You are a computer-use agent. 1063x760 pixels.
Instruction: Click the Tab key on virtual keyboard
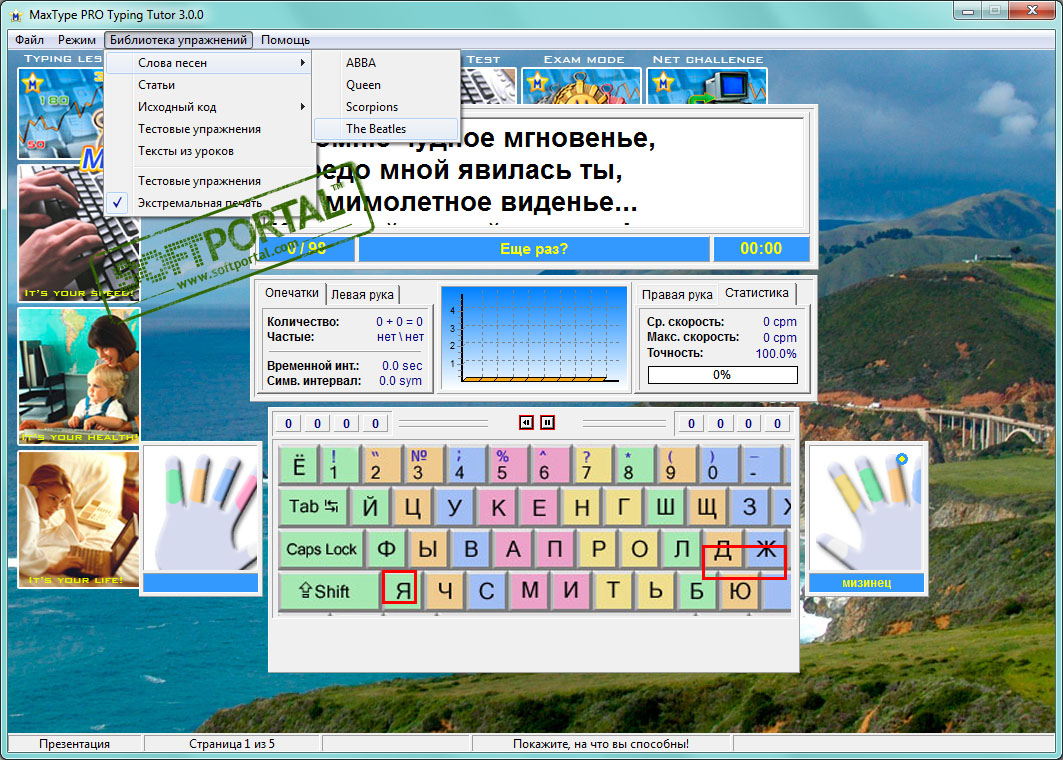[314, 506]
